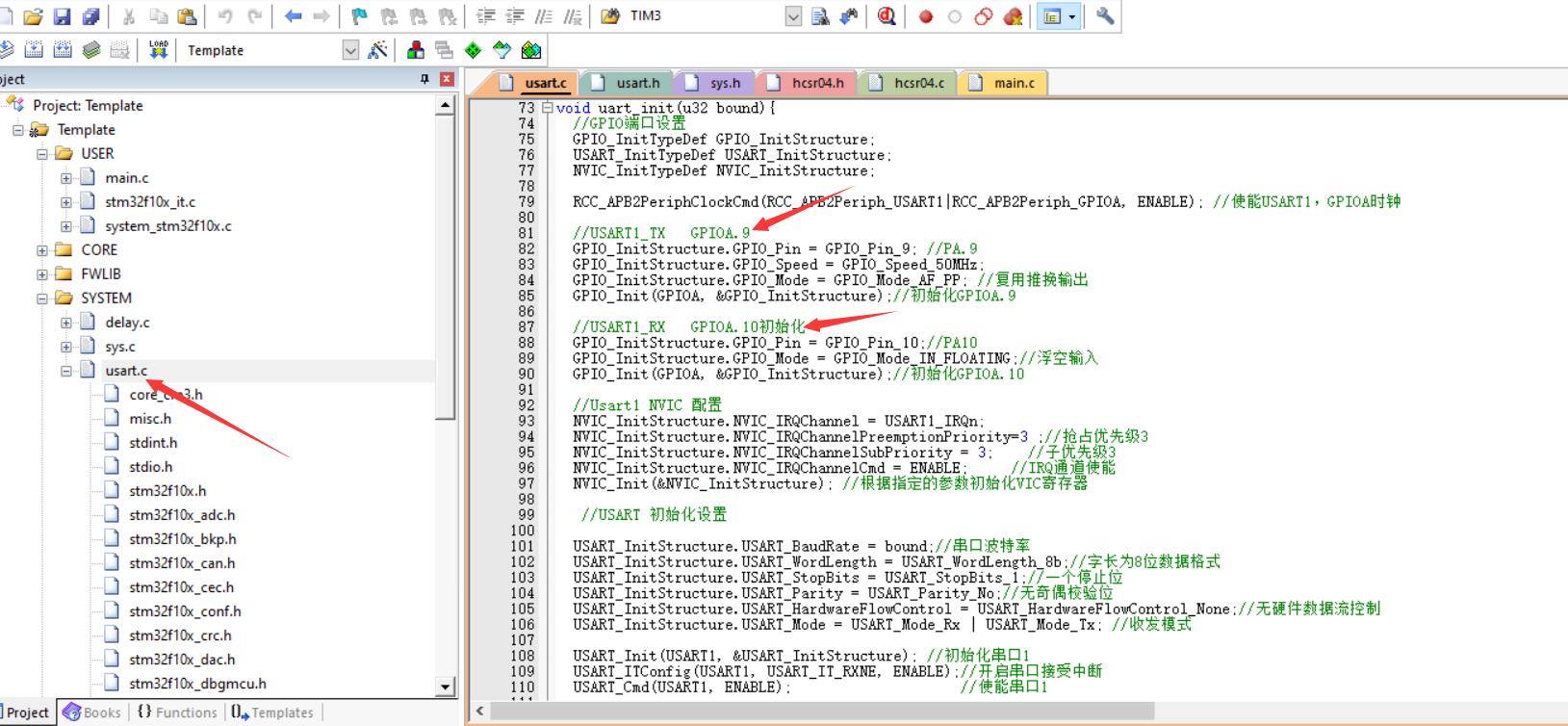Save all files

click(x=91, y=16)
